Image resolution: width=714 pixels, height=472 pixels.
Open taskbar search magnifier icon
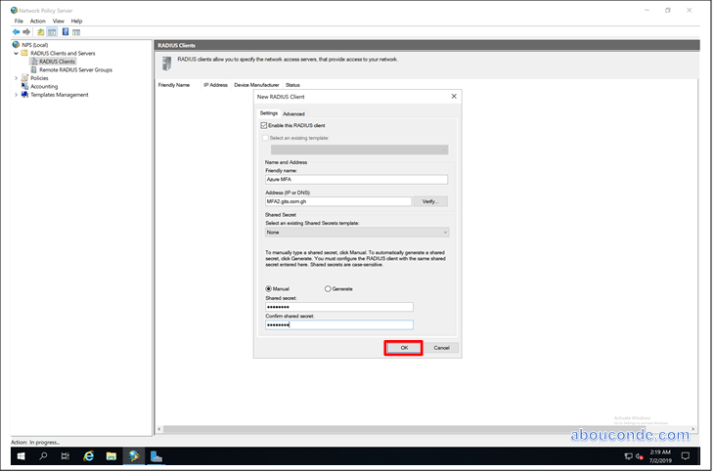pyautogui.click(x=43, y=456)
